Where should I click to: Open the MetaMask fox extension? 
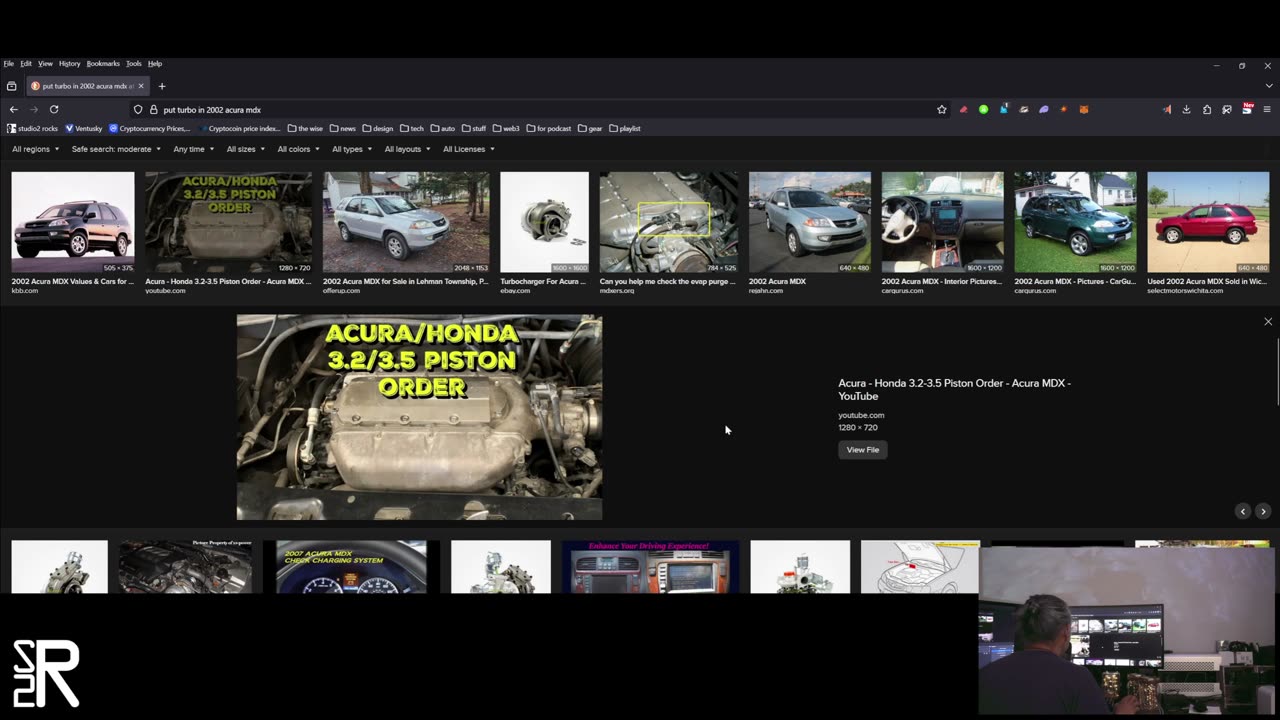(x=1083, y=109)
